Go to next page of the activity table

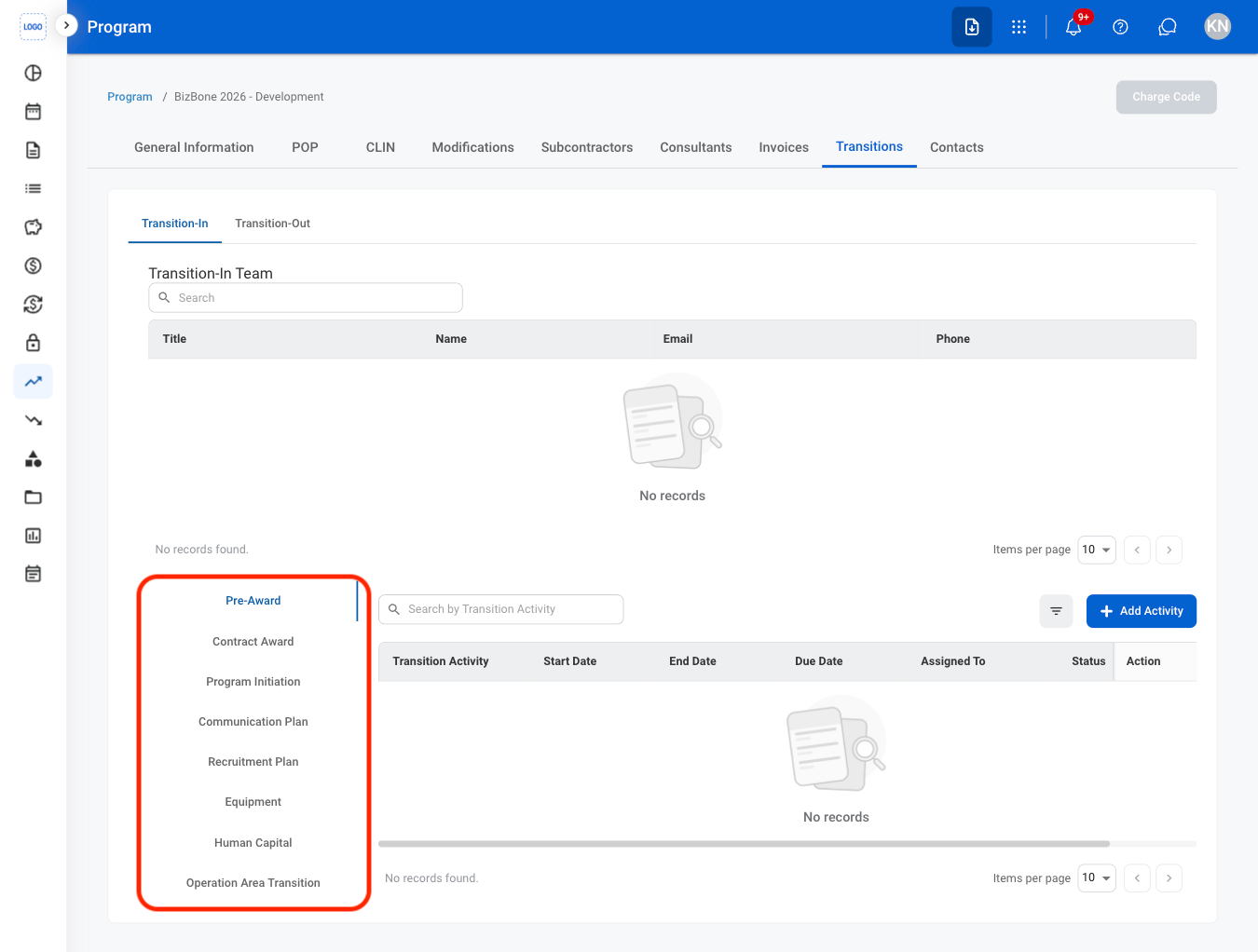pyautogui.click(x=1169, y=877)
